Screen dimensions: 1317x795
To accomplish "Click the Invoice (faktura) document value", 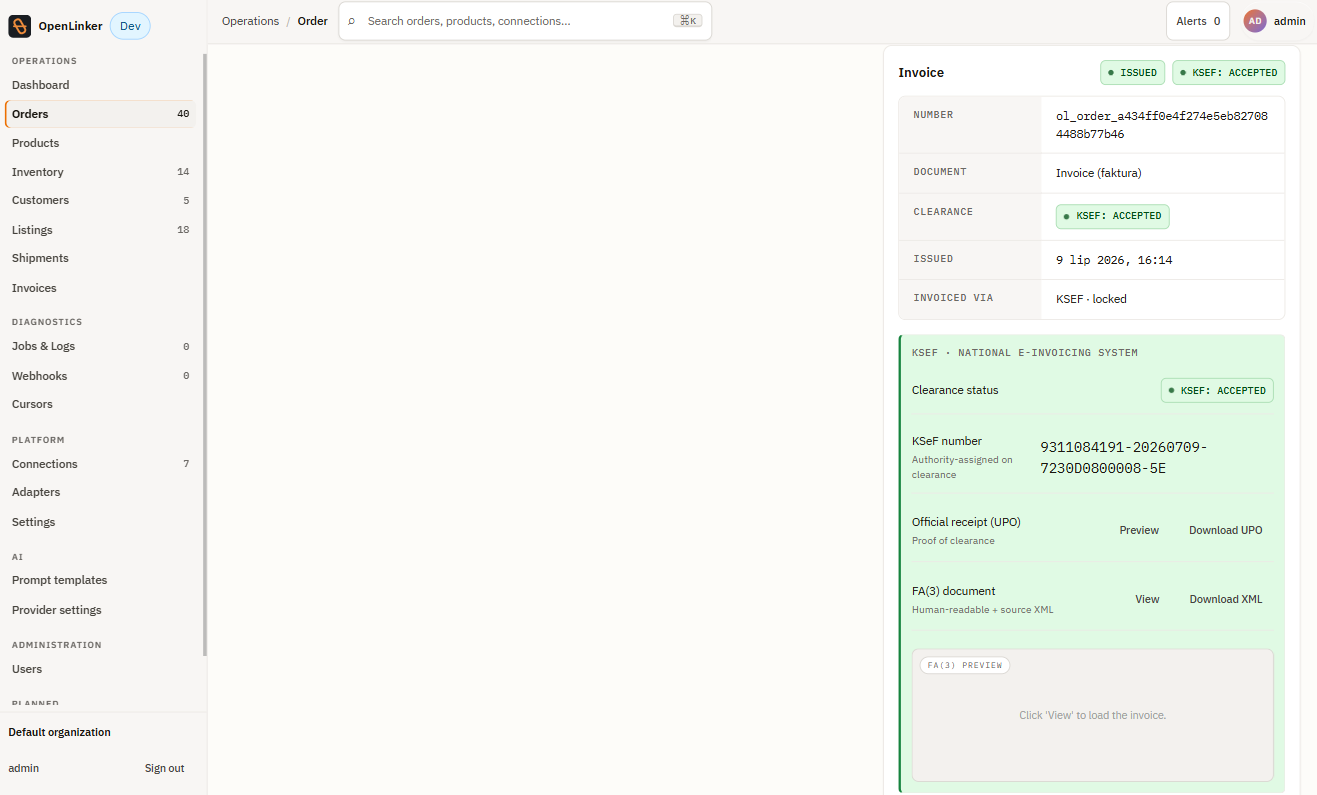I will (x=1098, y=173).
